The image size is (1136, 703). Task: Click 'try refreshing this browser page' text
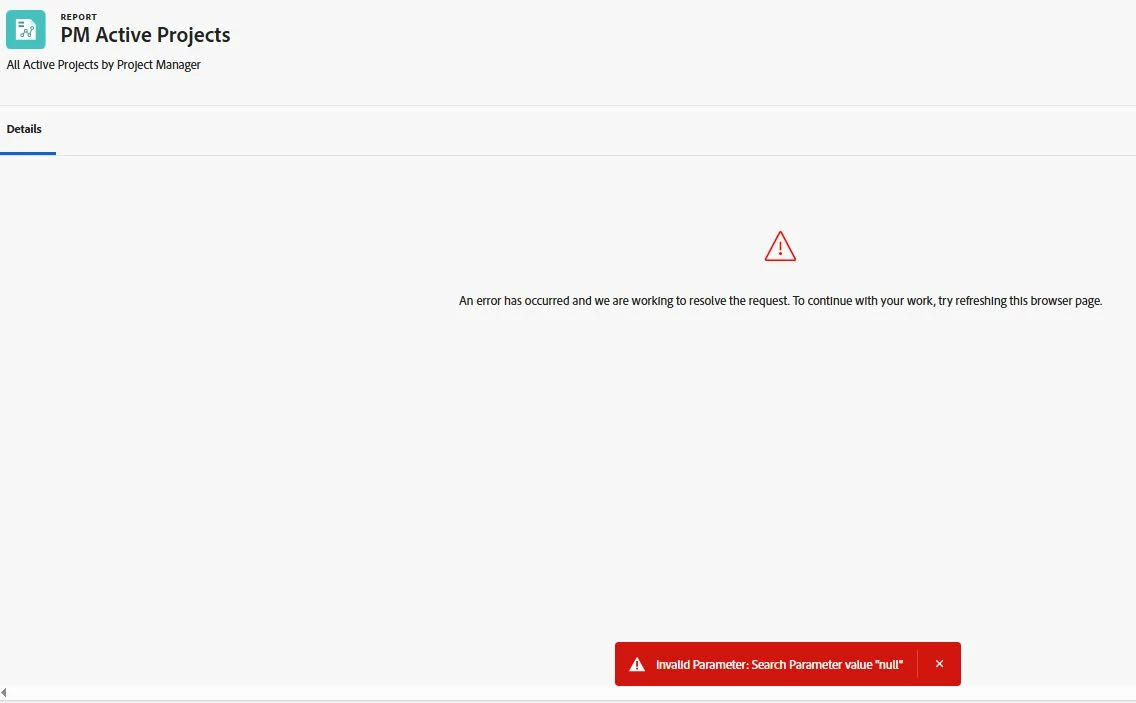point(1020,301)
